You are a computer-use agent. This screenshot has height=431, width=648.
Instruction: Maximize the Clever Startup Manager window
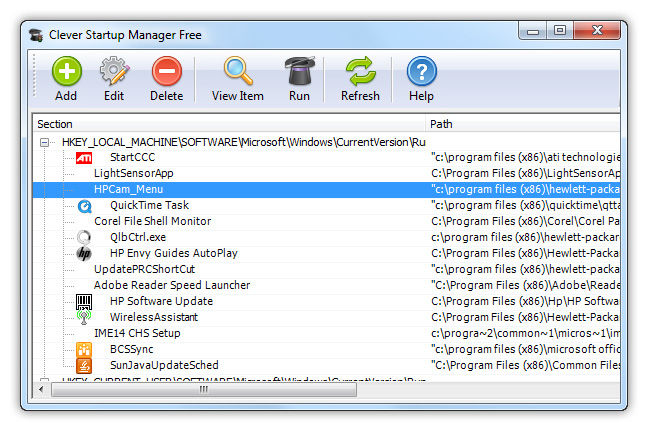coord(560,31)
